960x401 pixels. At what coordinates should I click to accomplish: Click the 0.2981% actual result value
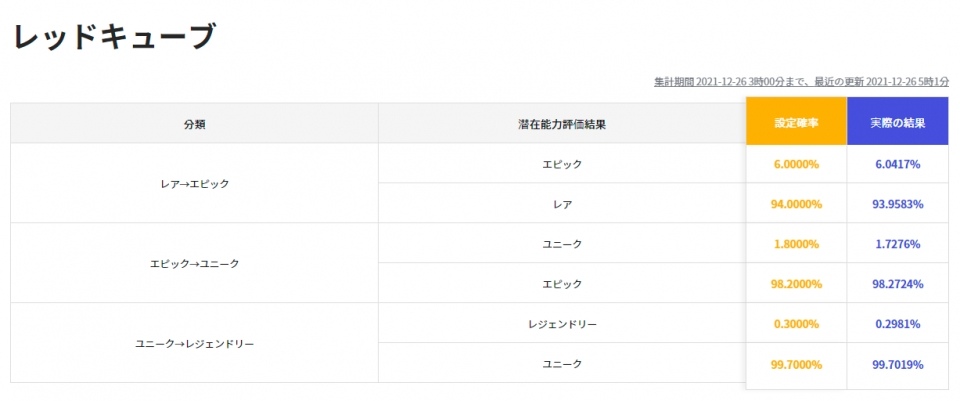click(897, 324)
